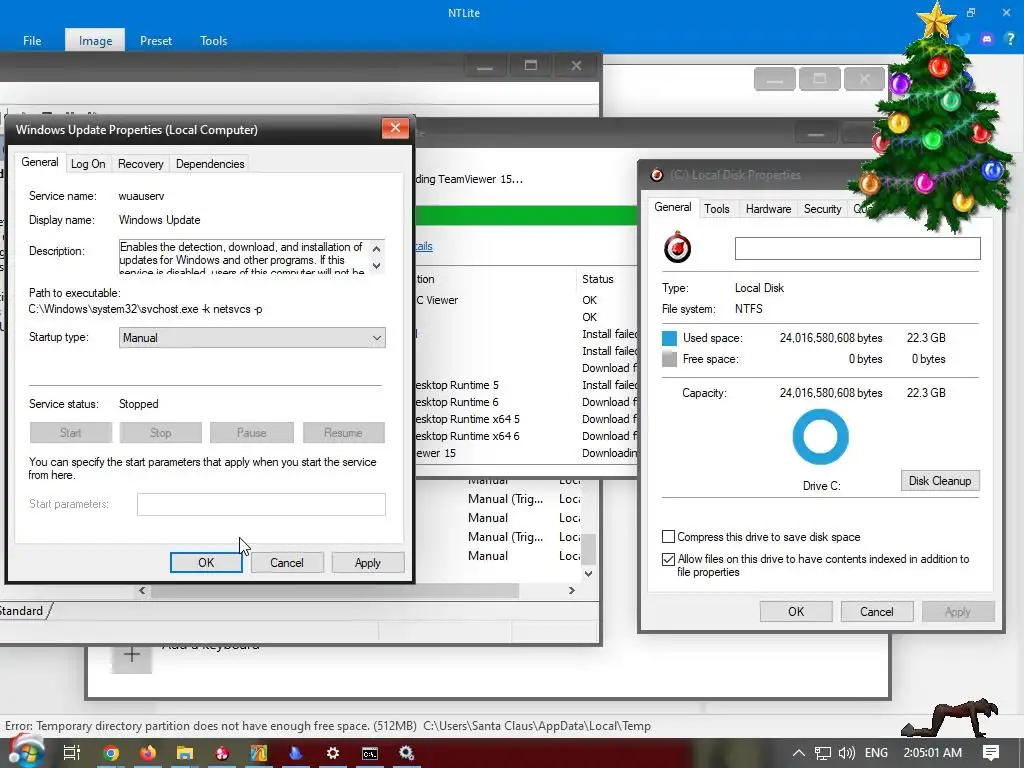1024x768 pixels.
Task: Open NTLite help question mark icon
Action: coord(1010,39)
